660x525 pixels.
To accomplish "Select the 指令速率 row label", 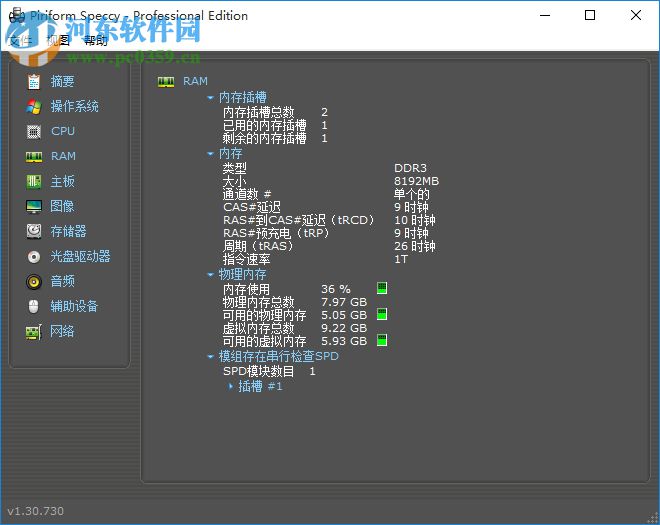I will click(x=246, y=260).
